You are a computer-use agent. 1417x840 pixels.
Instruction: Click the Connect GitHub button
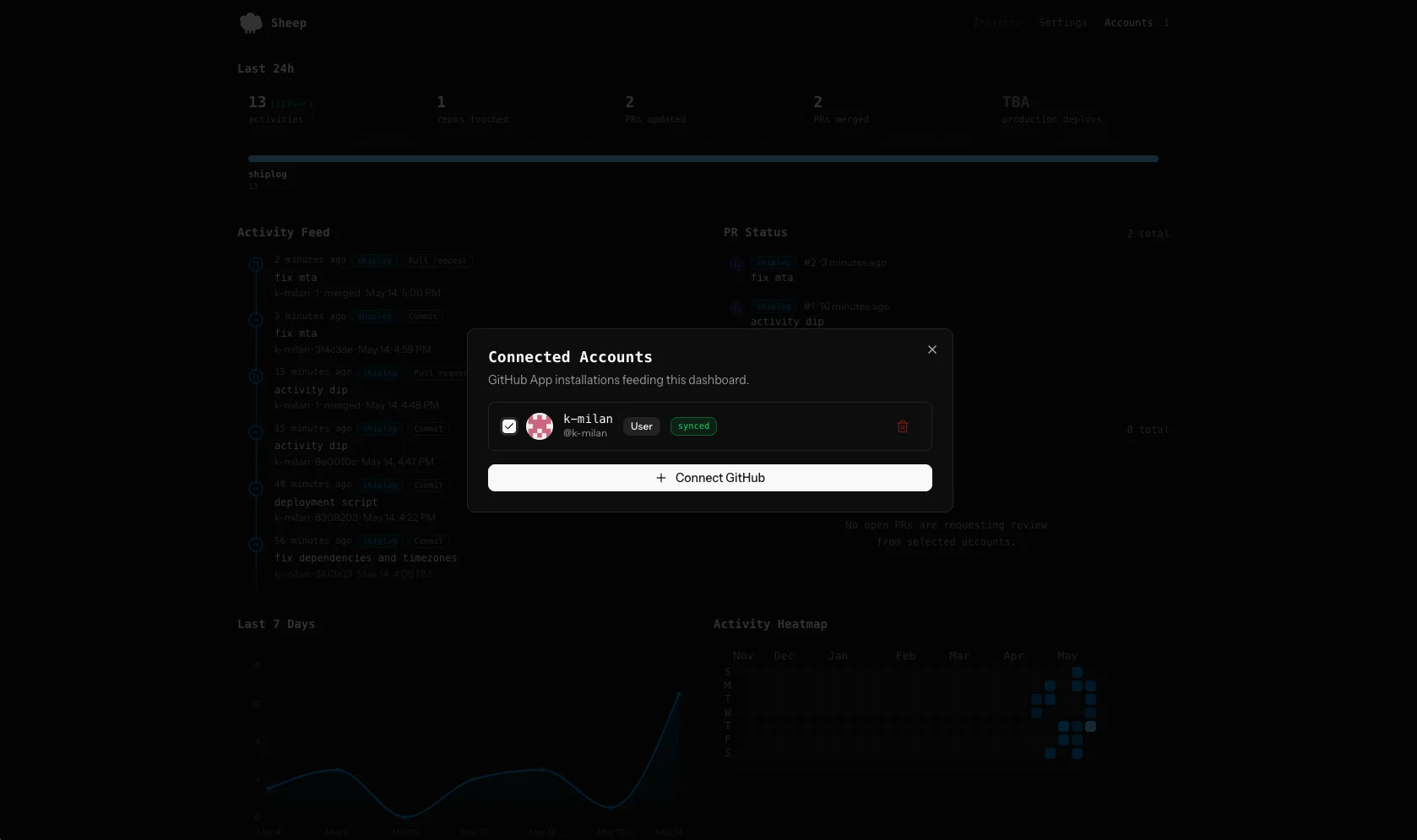coord(710,478)
